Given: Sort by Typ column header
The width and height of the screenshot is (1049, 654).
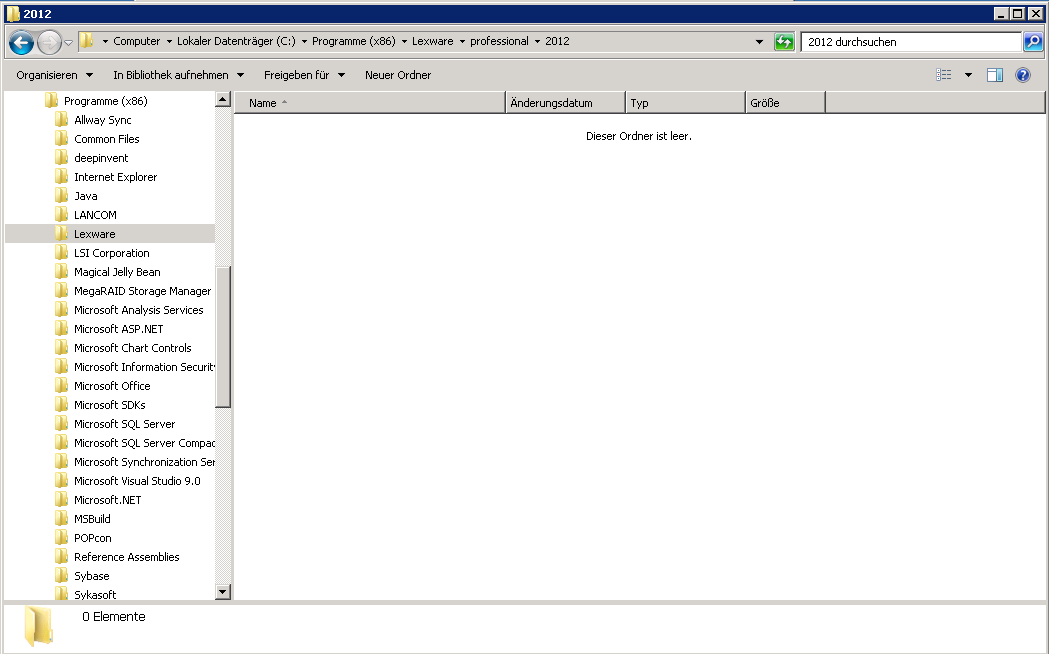Looking at the screenshot, I should point(685,102).
